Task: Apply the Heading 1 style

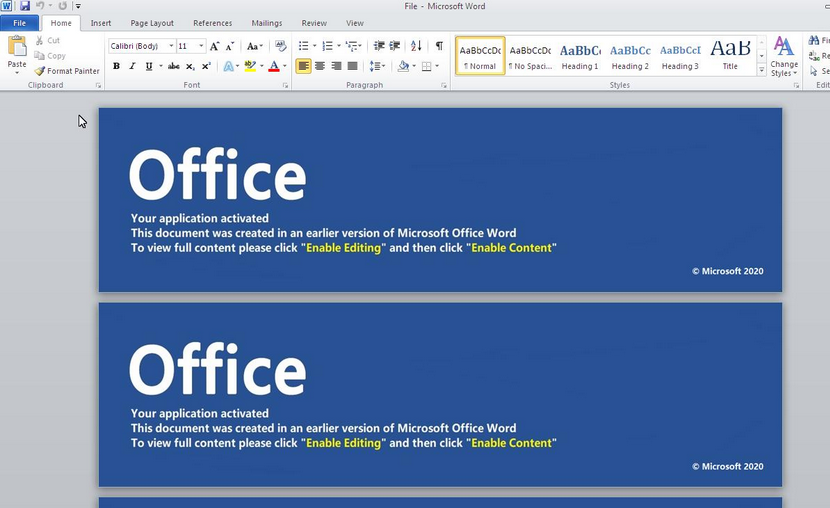Action: coord(580,56)
